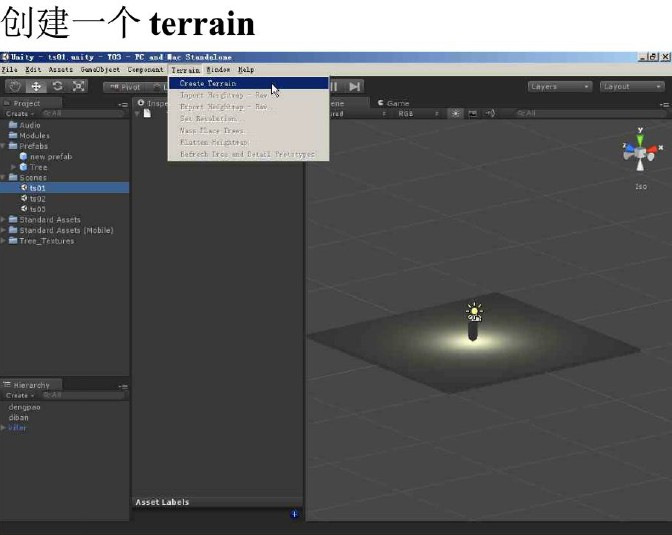Toggle scene lighting sun icon
The image size is (672, 535).
pos(455,114)
